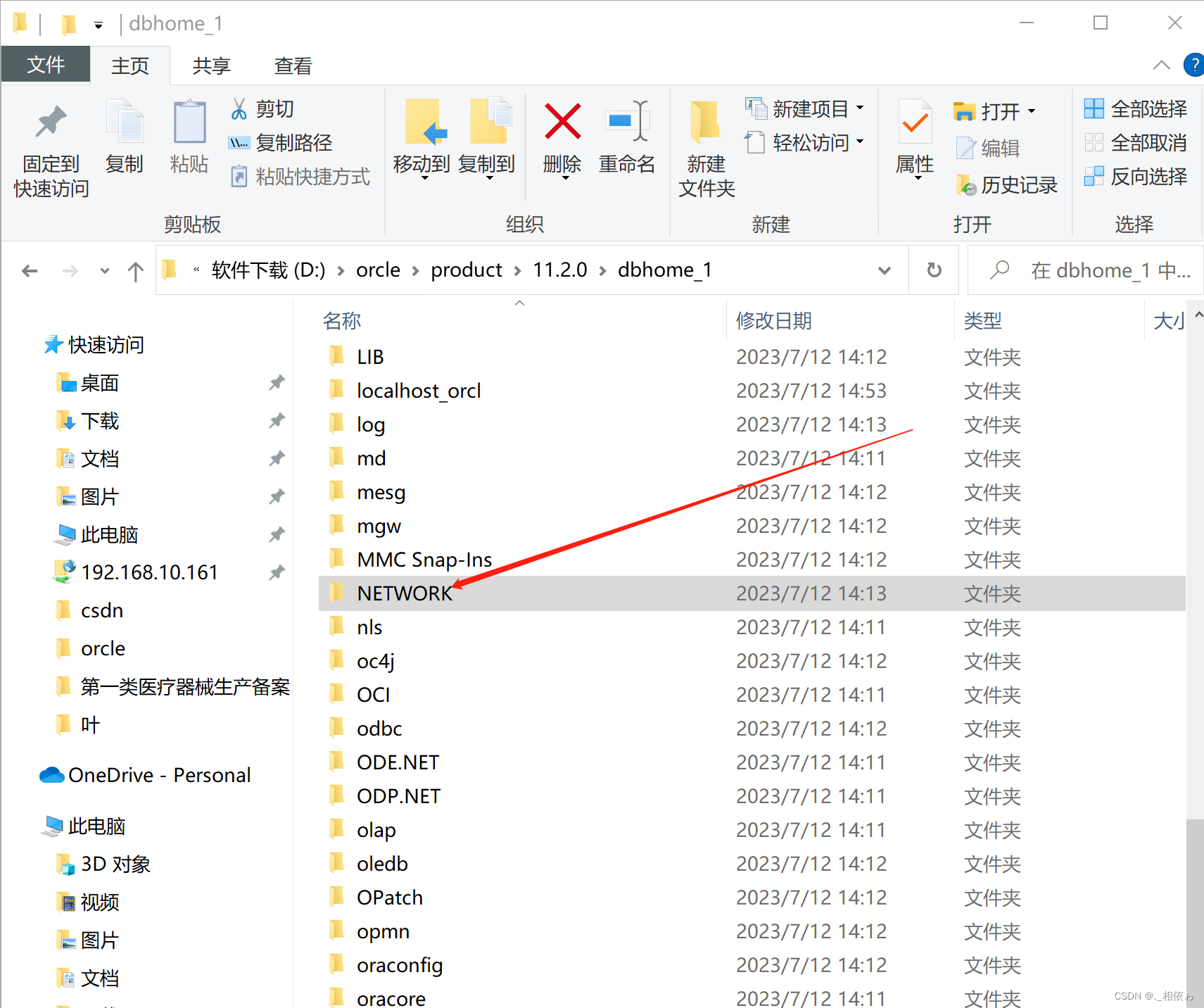This screenshot has height=1008, width=1204.
Task: Open Quick Access Toolbar customize menu
Action: click(x=99, y=25)
